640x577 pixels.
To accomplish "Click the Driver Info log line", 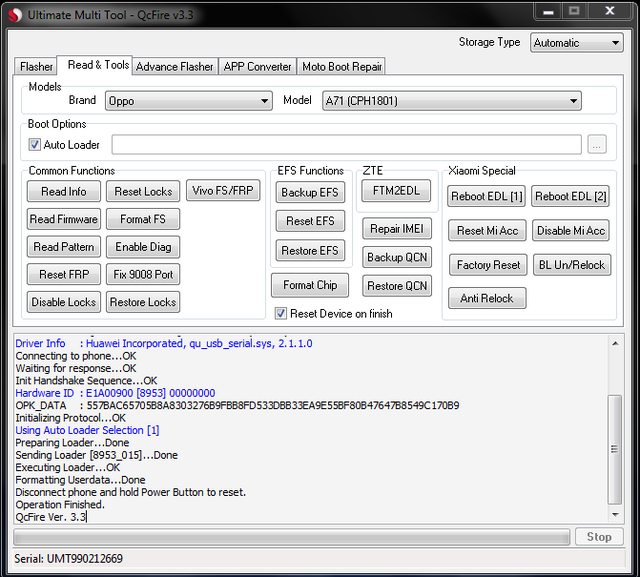I will (x=164, y=344).
